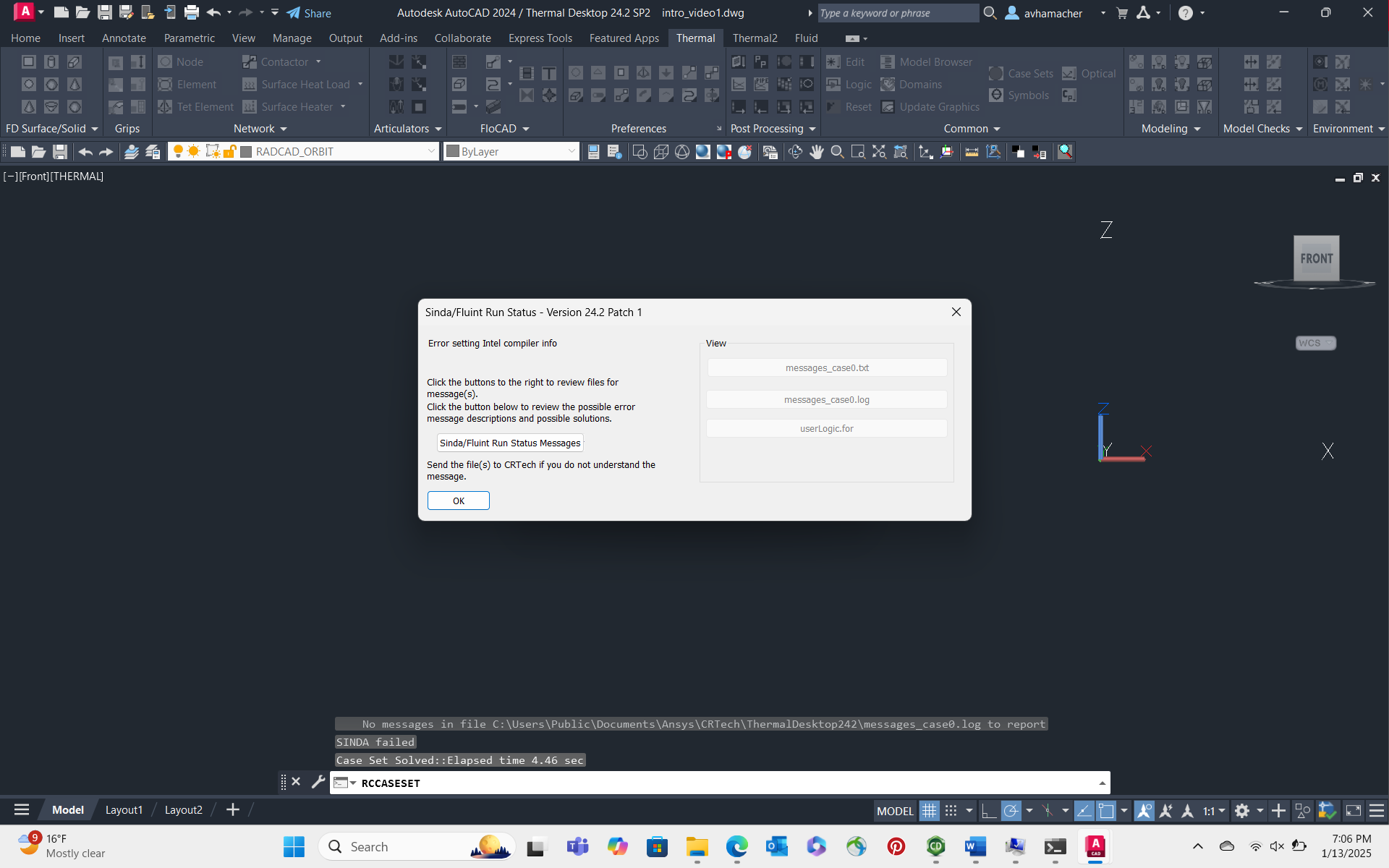This screenshot has width=1389, height=868.
Task: Toggle polar tracking in status bar
Action: point(1011,811)
